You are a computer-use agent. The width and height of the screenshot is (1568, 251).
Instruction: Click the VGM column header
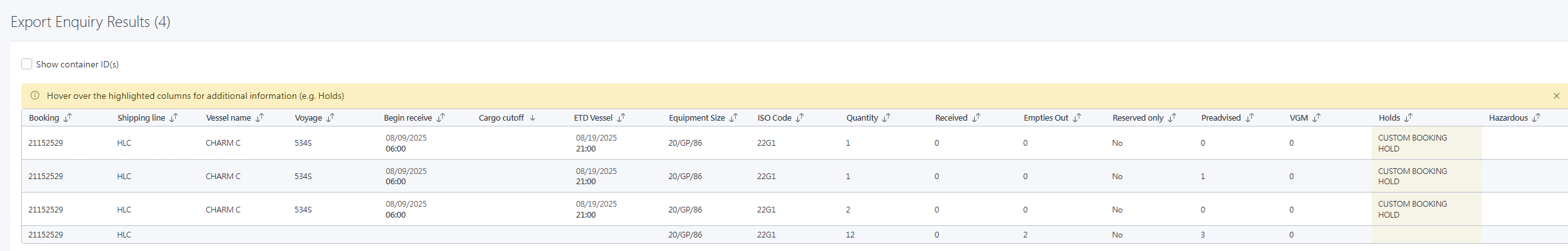(1298, 117)
